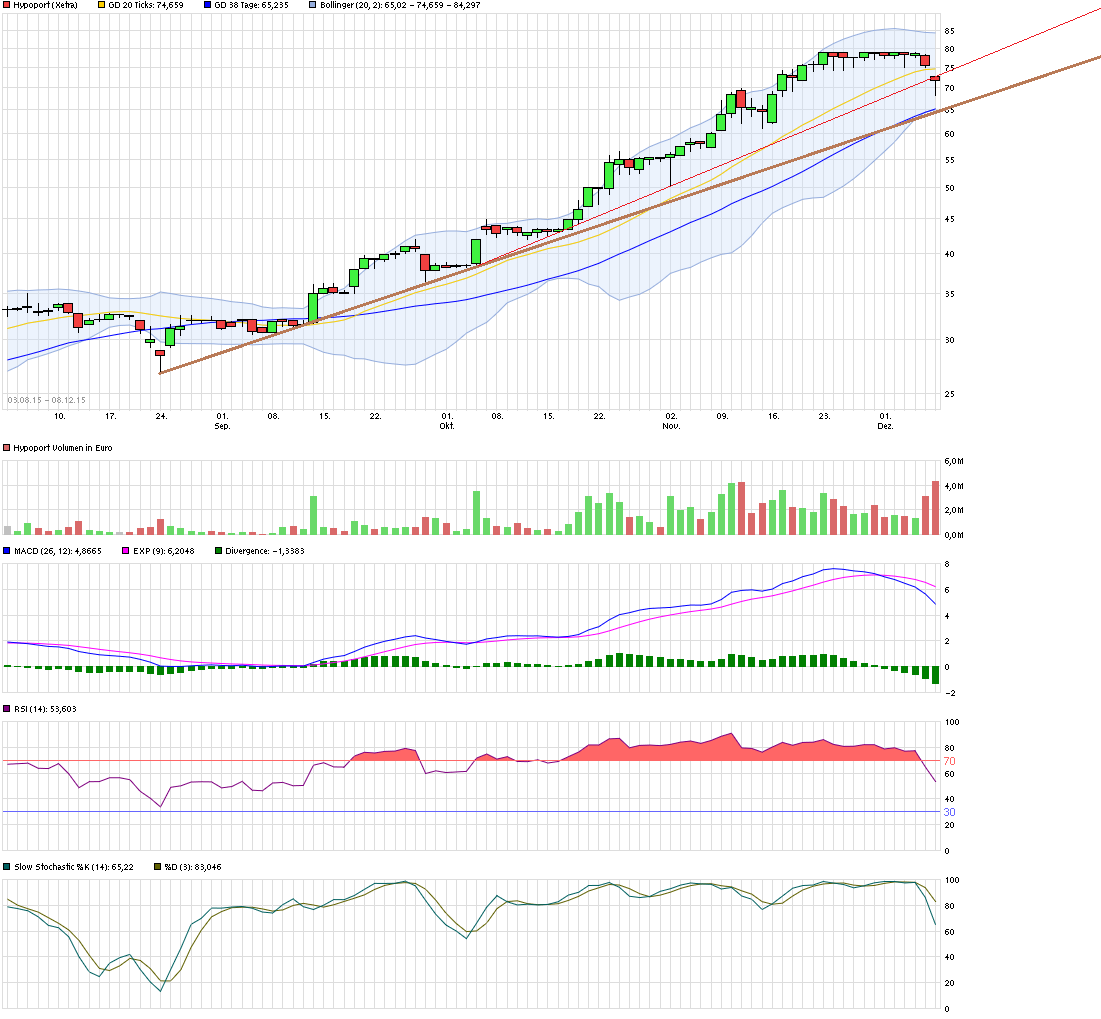Click the 6,0M volume axis label
This screenshot has height=1019, width=1101.
tap(954, 461)
